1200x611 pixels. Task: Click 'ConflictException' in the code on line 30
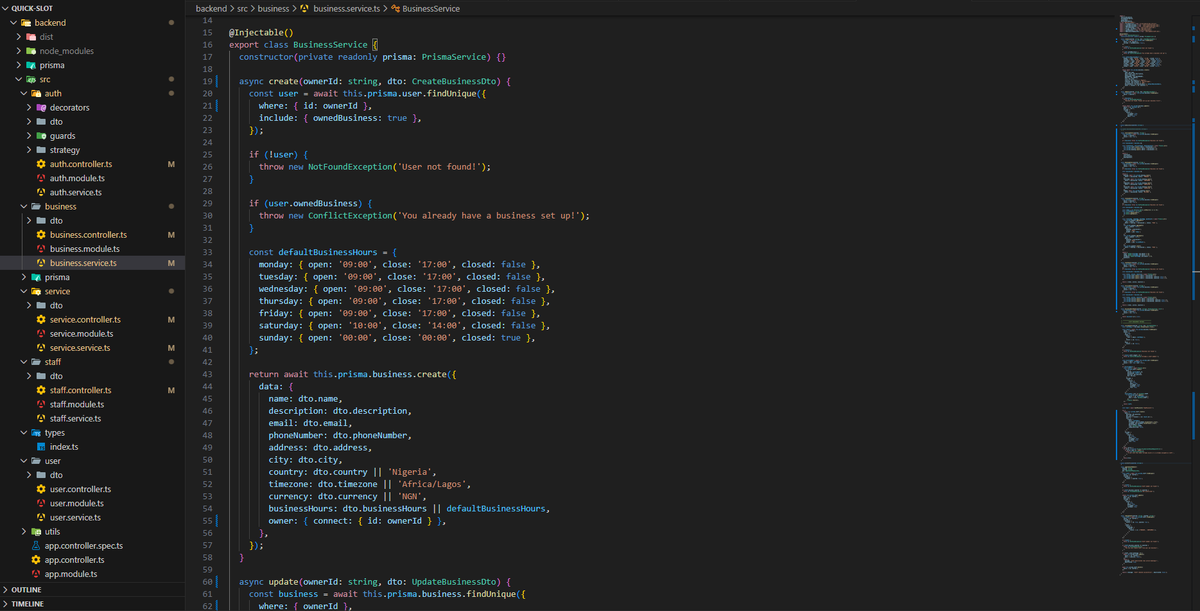[349, 216]
